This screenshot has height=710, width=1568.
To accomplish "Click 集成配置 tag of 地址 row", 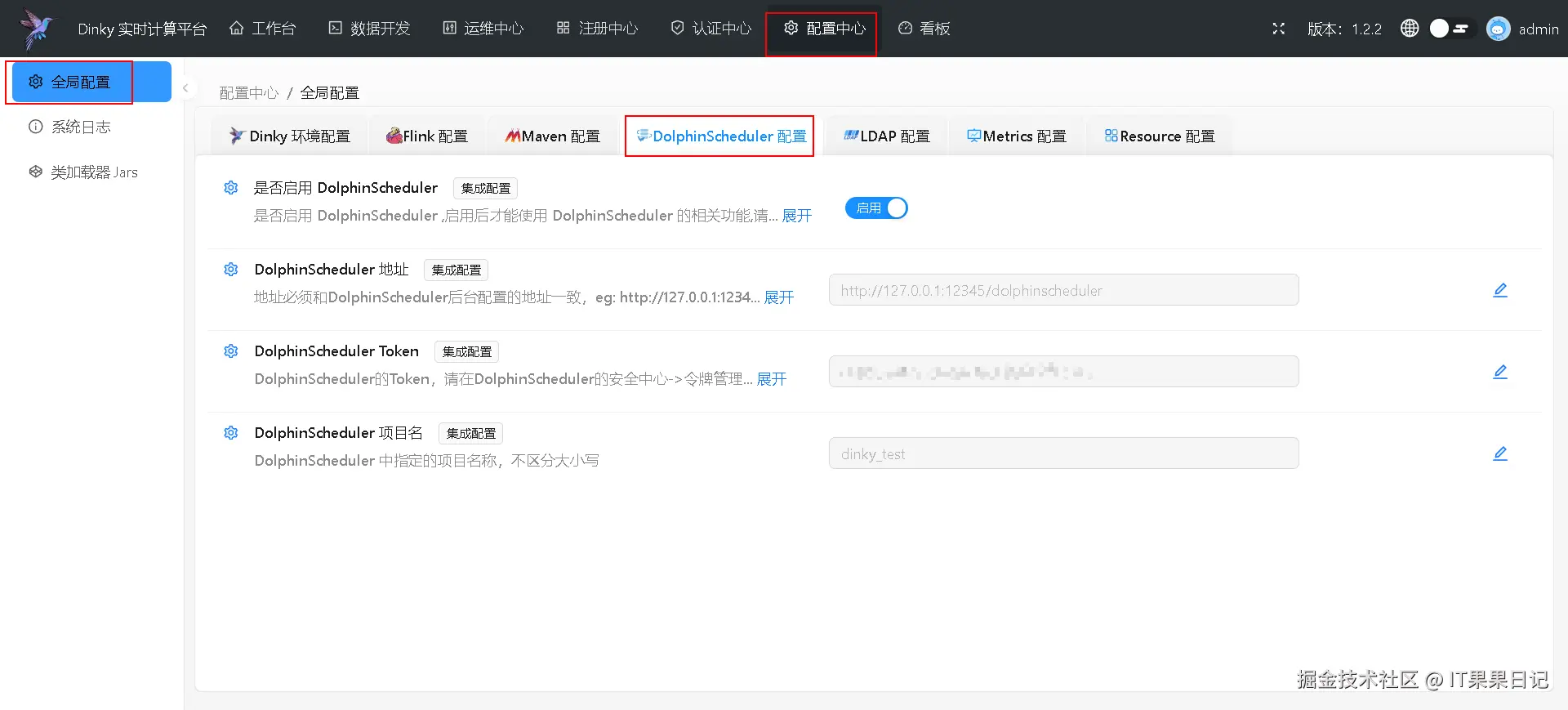I will pos(456,270).
